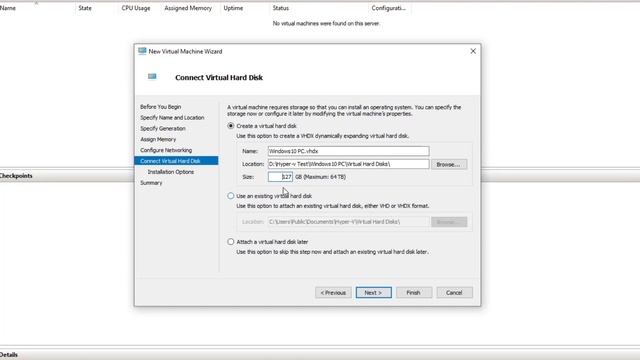Sort virtual machines by State column
The height and width of the screenshot is (360, 640).
[x=85, y=8]
